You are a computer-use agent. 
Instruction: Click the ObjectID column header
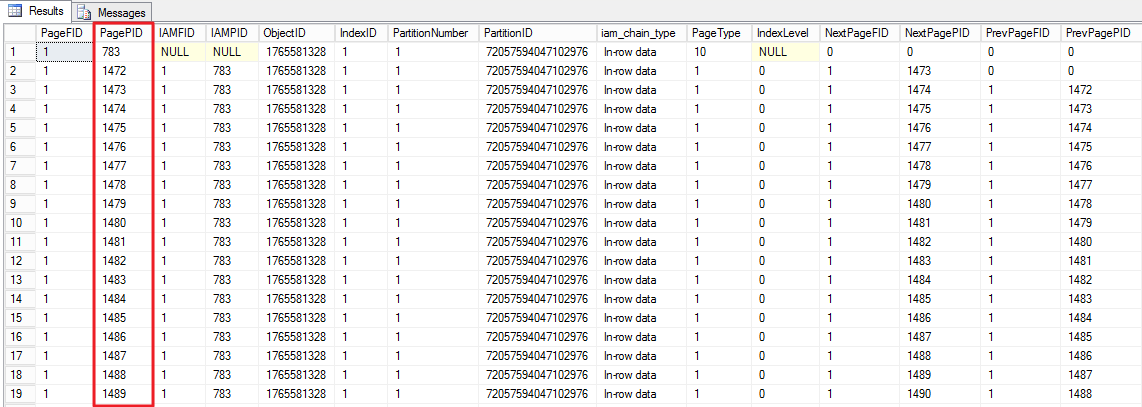point(296,33)
